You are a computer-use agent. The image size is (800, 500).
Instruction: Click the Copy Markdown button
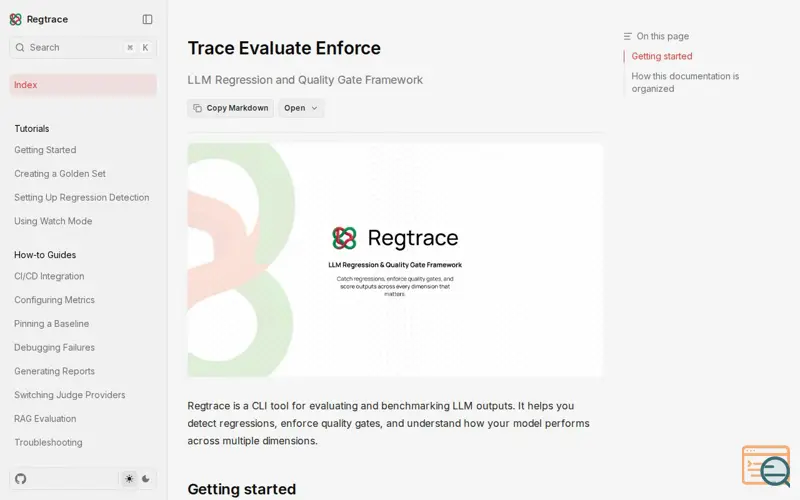tap(231, 108)
